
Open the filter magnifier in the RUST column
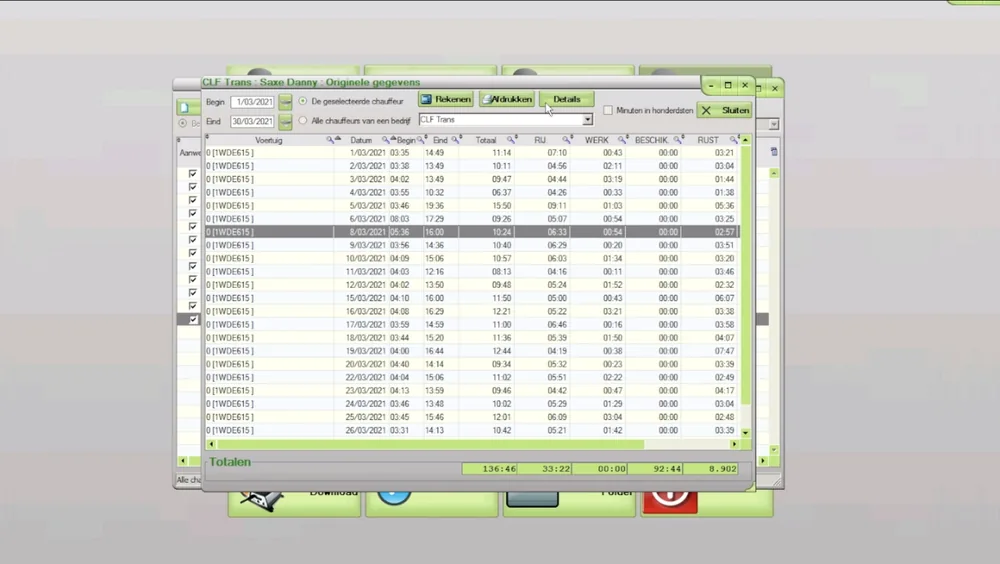pos(733,140)
